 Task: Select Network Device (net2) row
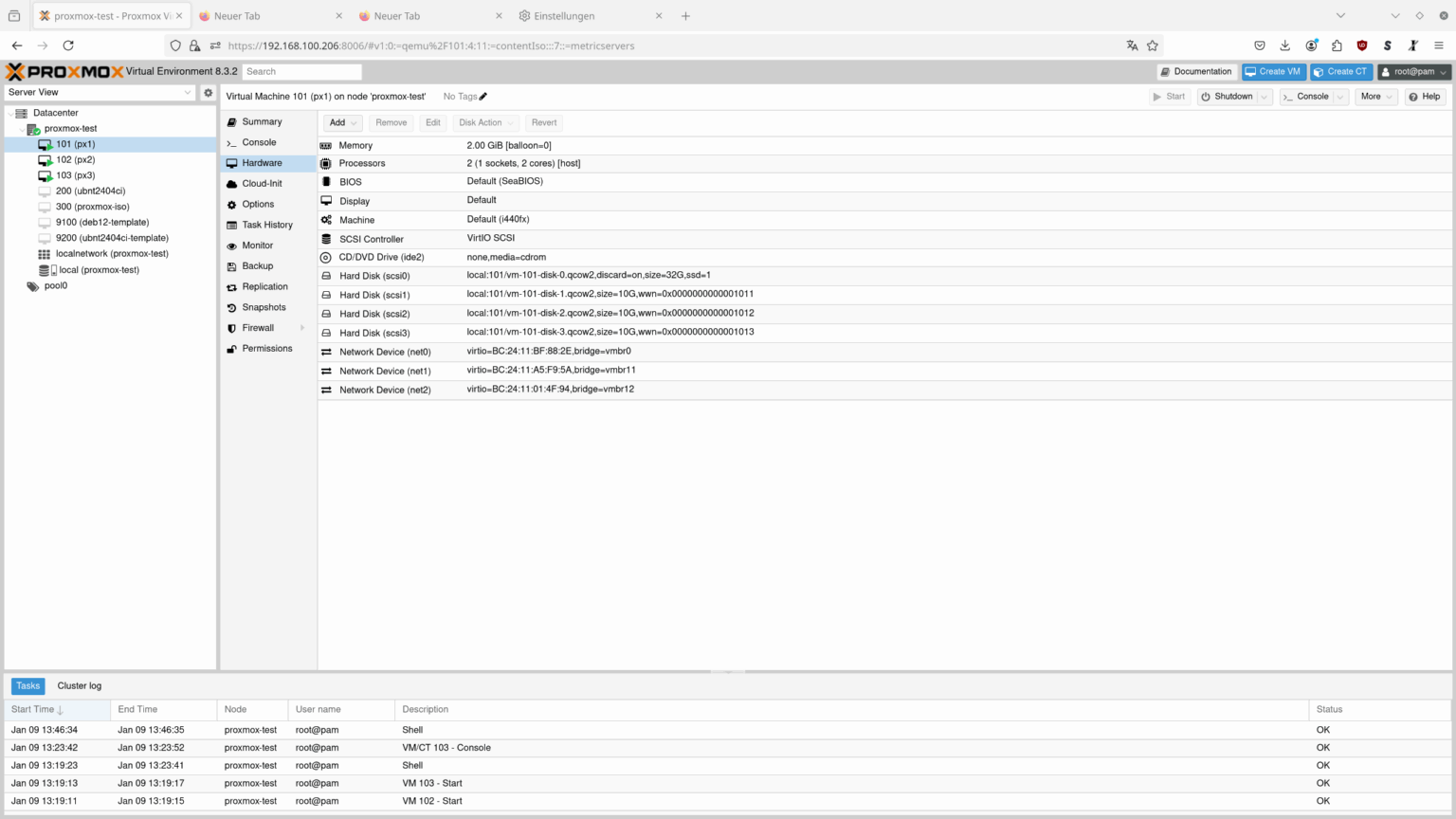pyautogui.click(x=884, y=390)
